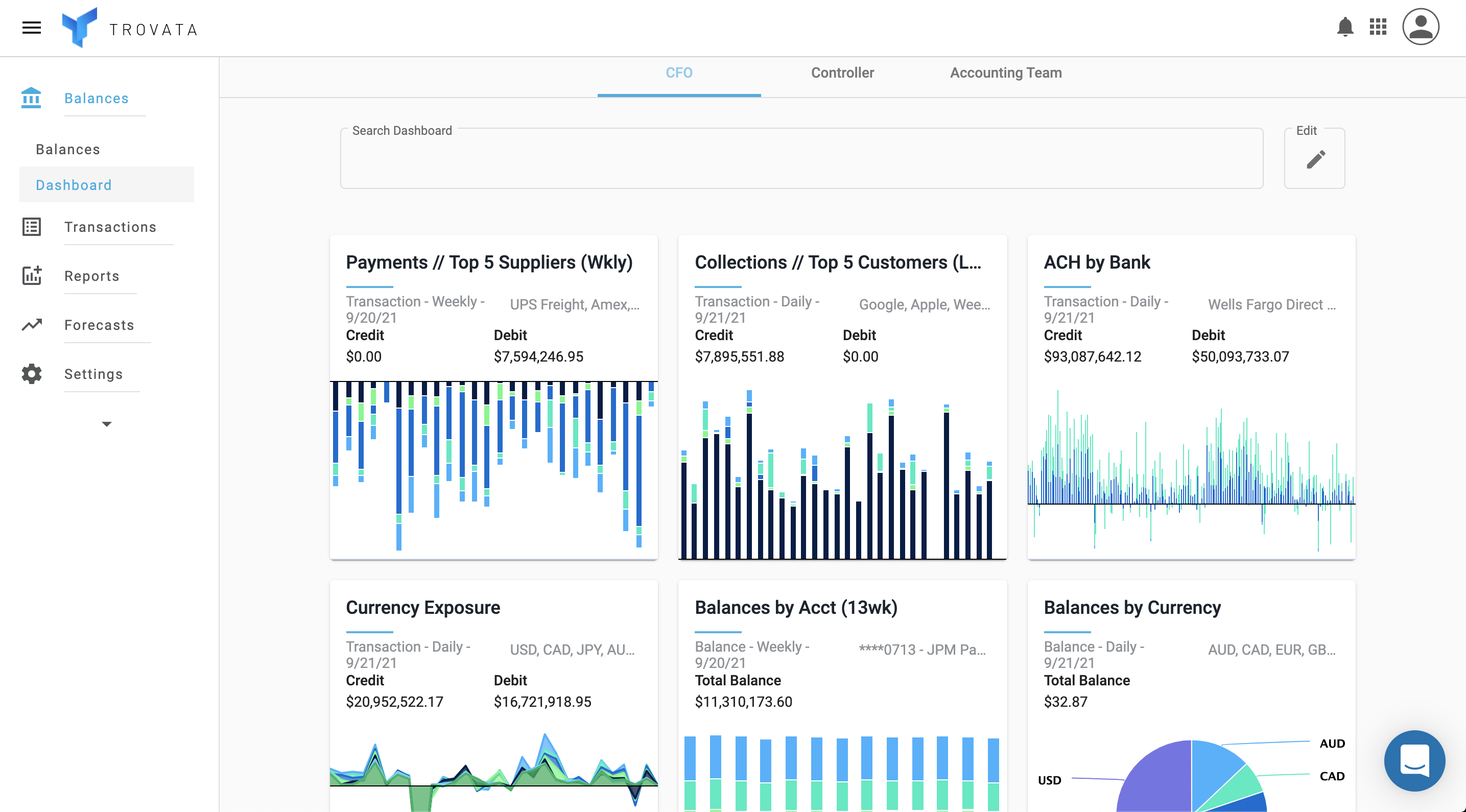Expand the sidebar down arrow
Screen dimensions: 1466x812
pos(106,424)
